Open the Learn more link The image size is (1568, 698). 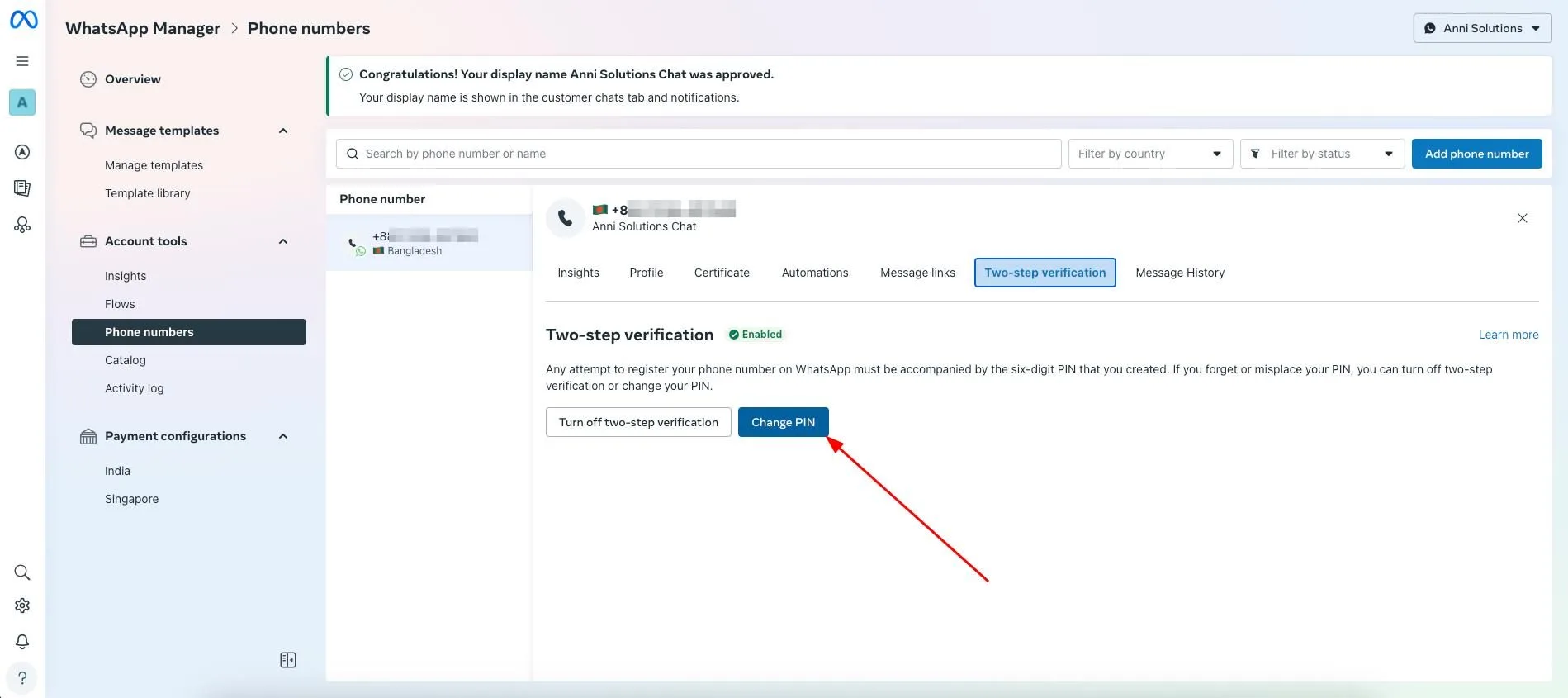pos(1508,335)
